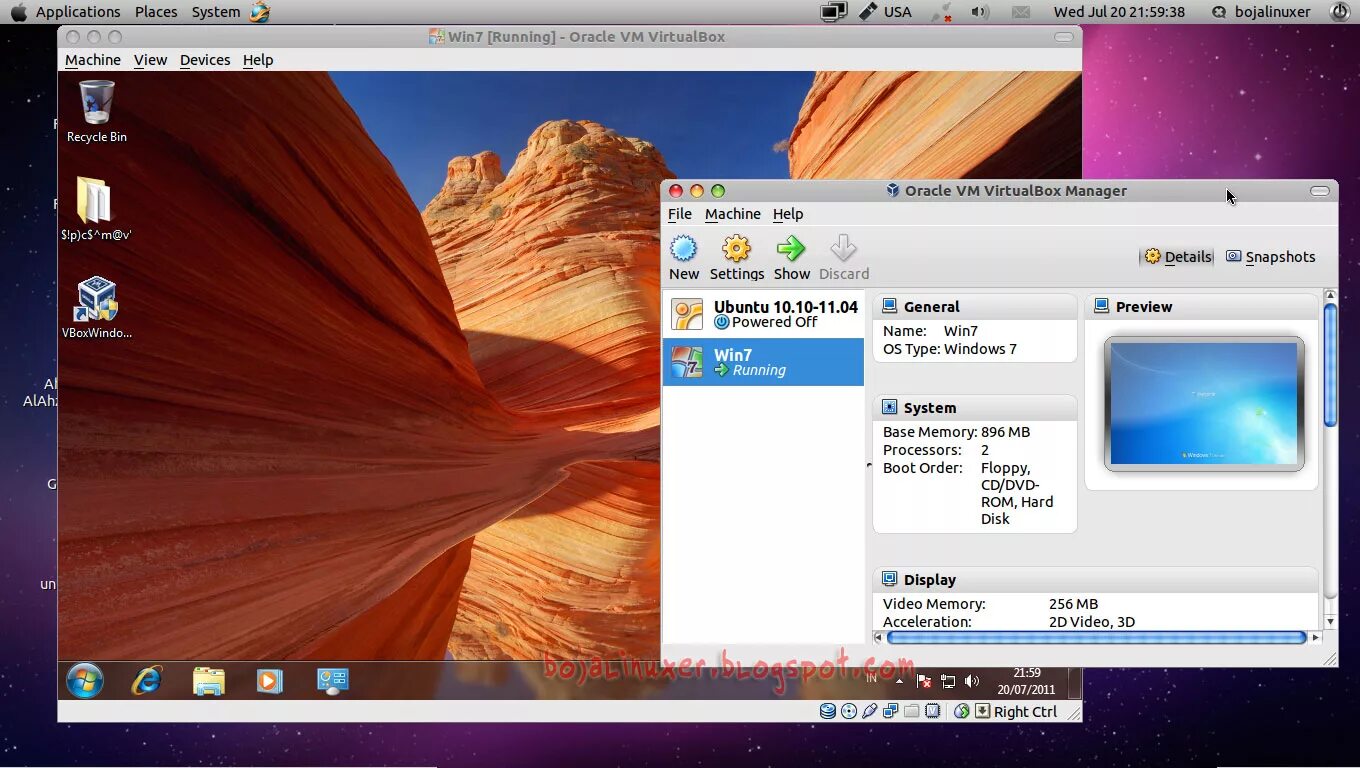The width and height of the screenshot is (1360, 768).
Task: Click the power button in top panel
Action: [x=1340, y=12]
